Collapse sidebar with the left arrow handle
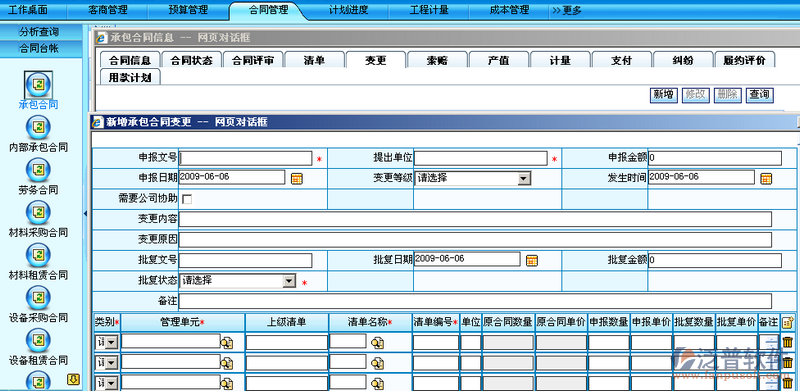This screenshot has width=800, height=391. pos(85,213)
